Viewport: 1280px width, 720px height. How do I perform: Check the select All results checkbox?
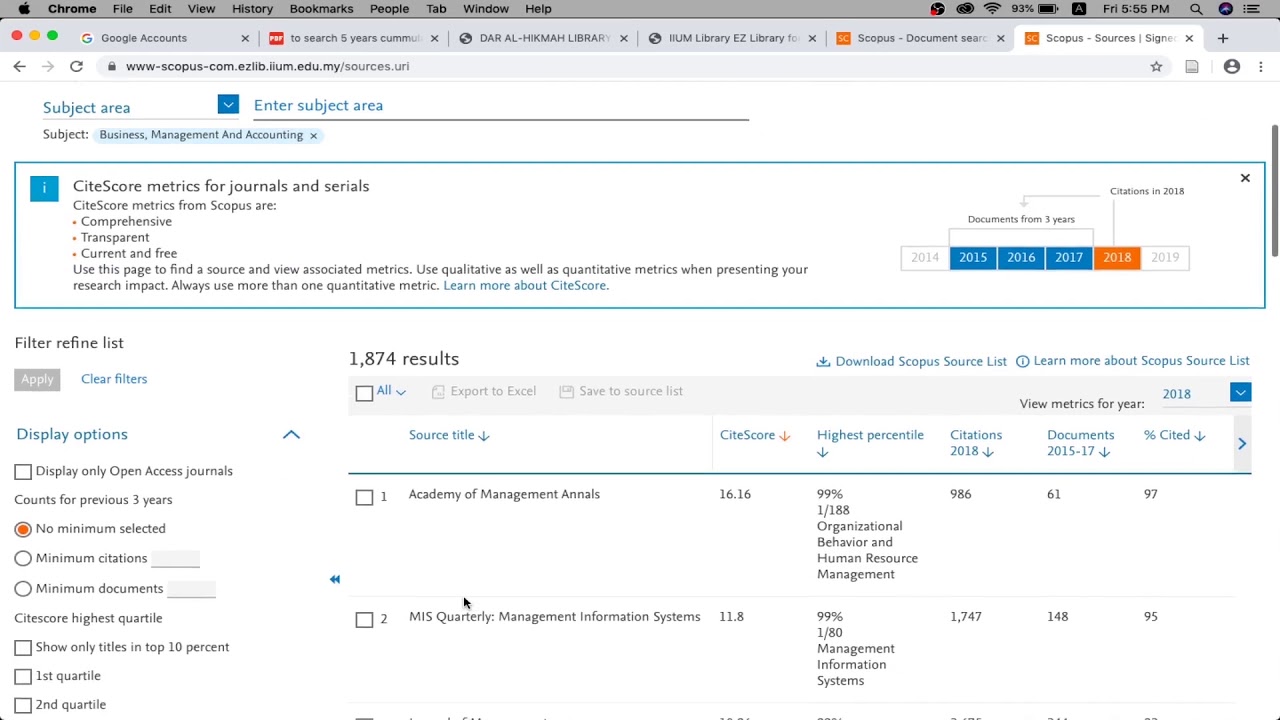(x=364, y=393)
